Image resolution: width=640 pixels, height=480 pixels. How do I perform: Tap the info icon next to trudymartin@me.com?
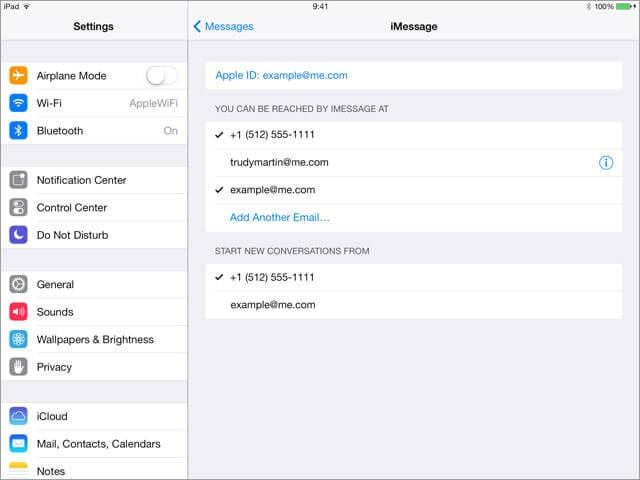point(606,162)
